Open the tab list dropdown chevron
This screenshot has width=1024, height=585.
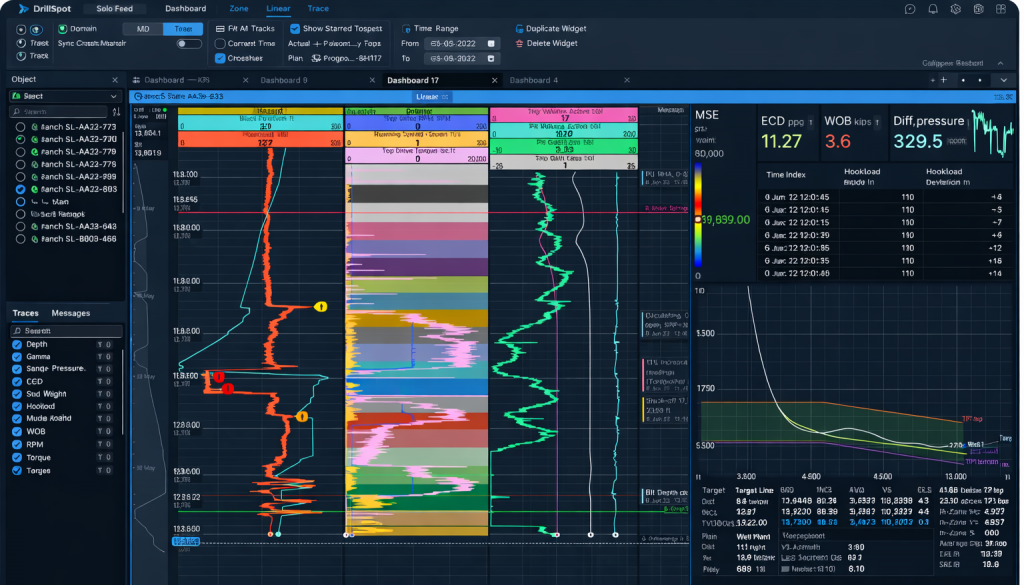(x=1003, y=80)
